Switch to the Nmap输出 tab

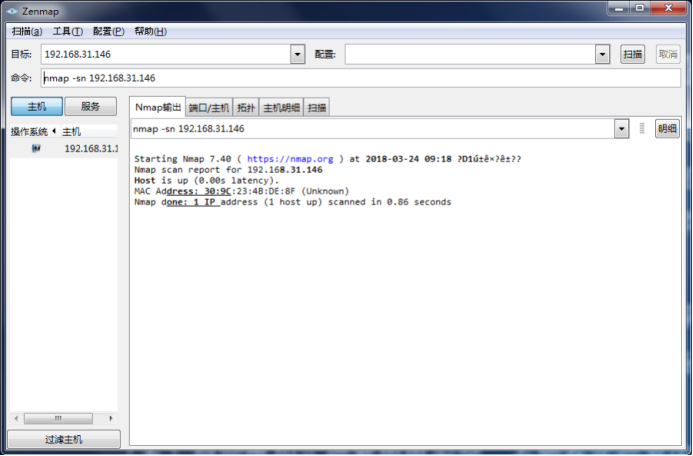point(158,107)
